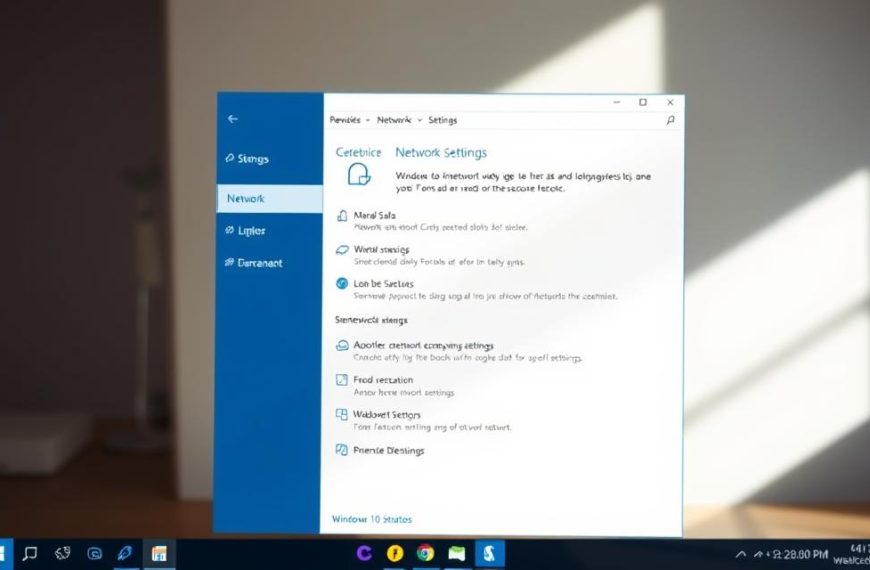Open the Wartal stsnigs option
This screenshot has height=570, width=870.
pyautogui.click(x=382, y=250)
